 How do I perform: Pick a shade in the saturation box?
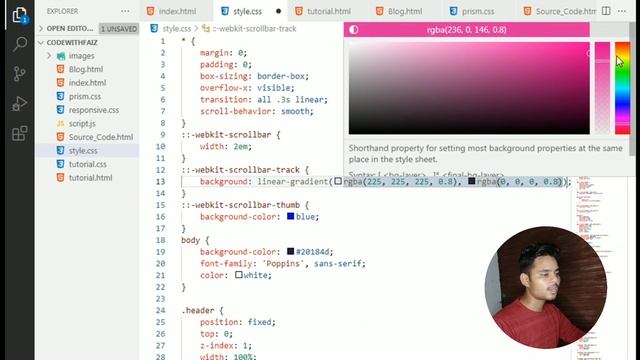coord(469,88)
